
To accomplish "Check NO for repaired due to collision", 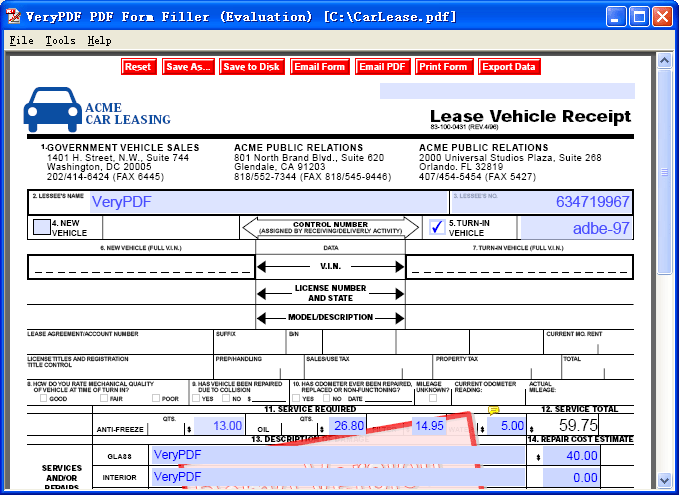I will (x=226, y=398).
